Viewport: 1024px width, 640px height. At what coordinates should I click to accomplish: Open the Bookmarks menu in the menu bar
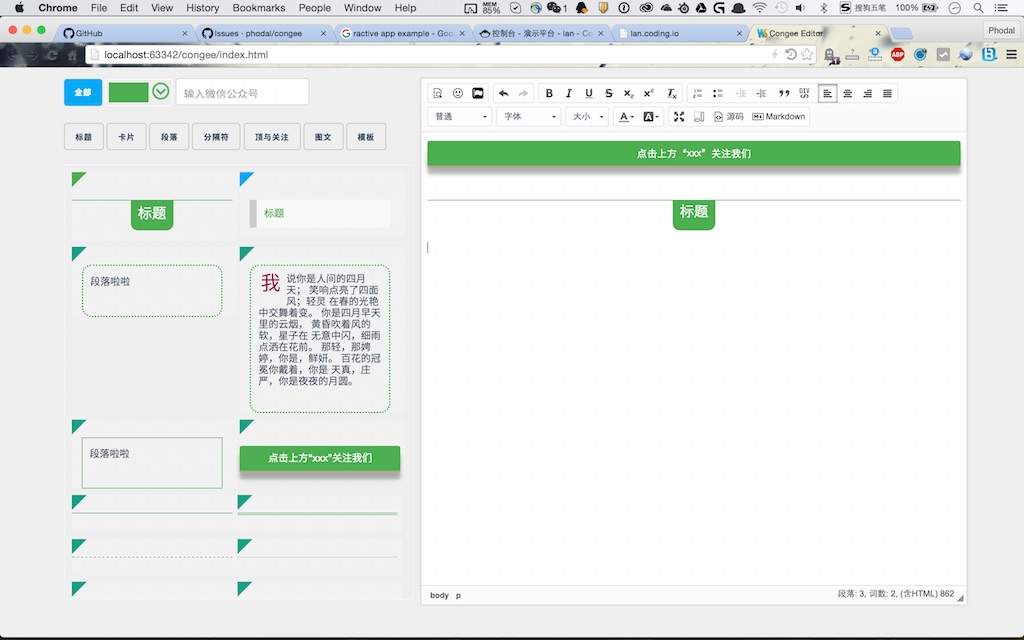point(258,8)
